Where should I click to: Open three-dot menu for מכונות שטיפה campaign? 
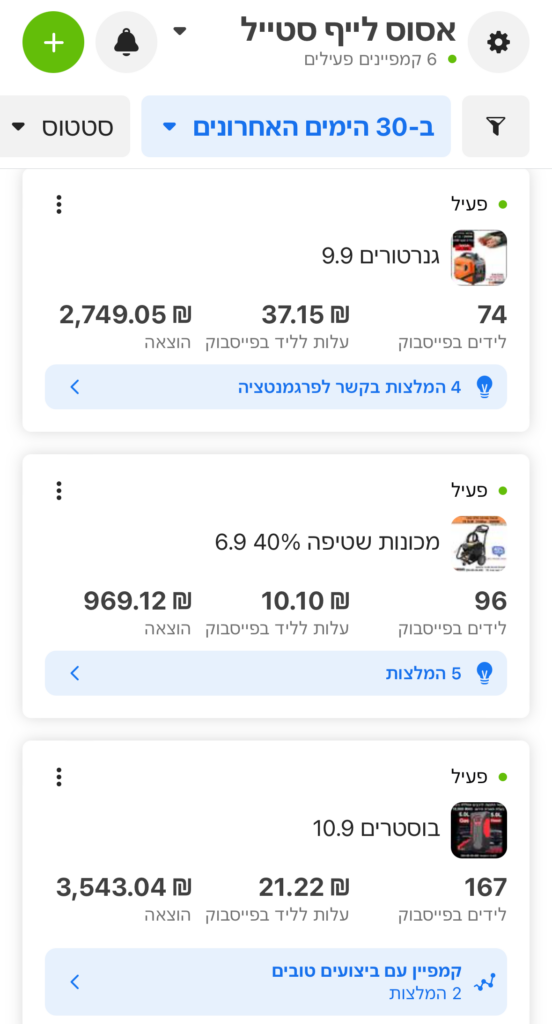59,490
